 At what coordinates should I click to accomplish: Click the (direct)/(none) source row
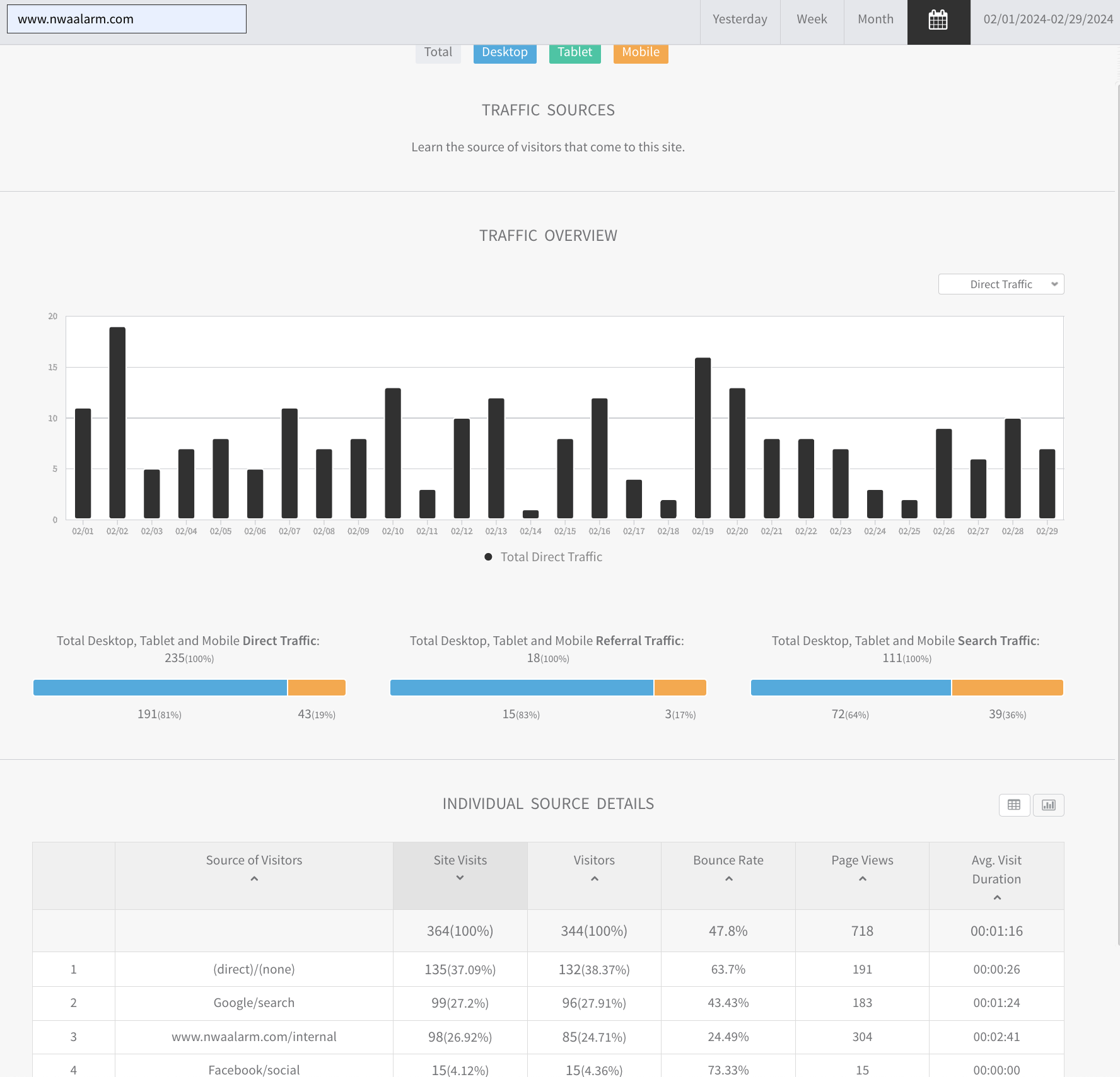pos(548,969)
